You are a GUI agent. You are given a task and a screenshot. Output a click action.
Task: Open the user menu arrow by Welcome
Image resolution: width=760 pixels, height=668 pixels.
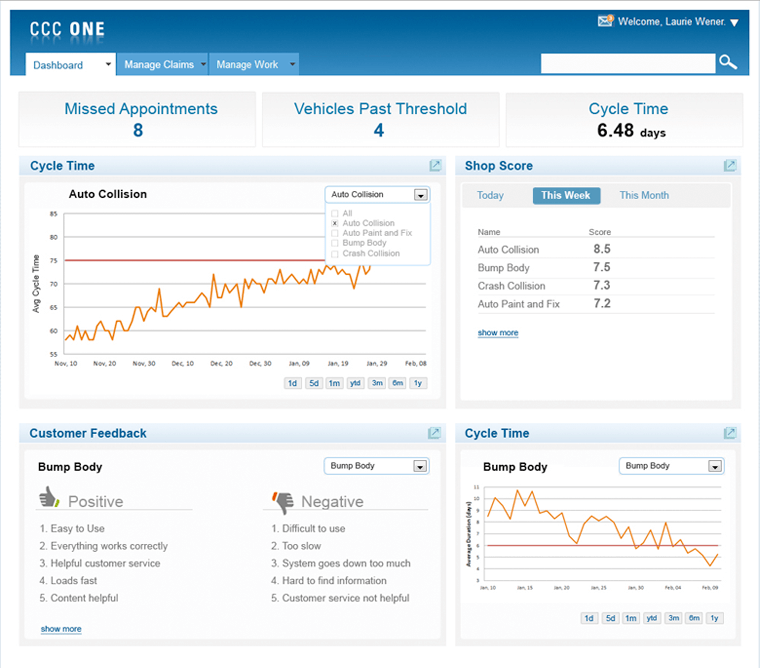tap(734, 22)
